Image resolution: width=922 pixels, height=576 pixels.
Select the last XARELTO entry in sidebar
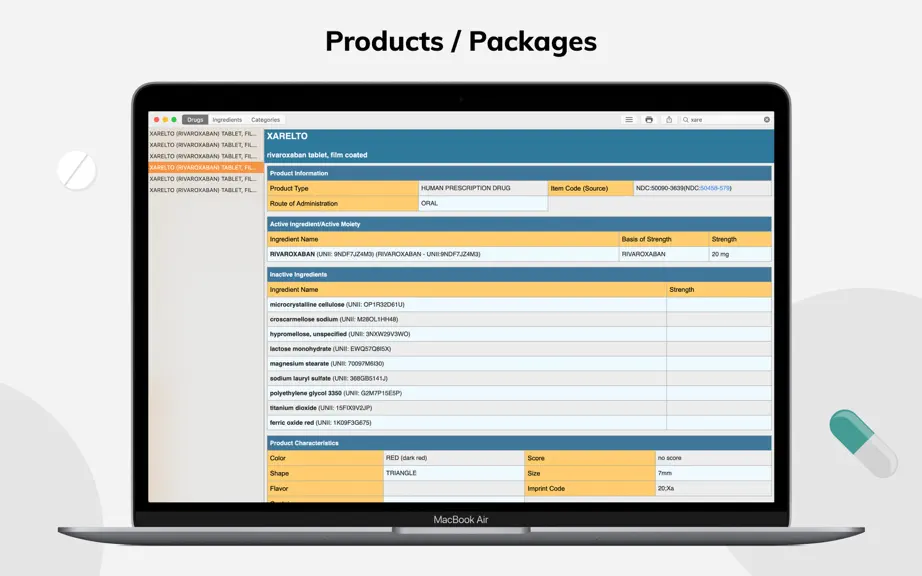[206, 190]
